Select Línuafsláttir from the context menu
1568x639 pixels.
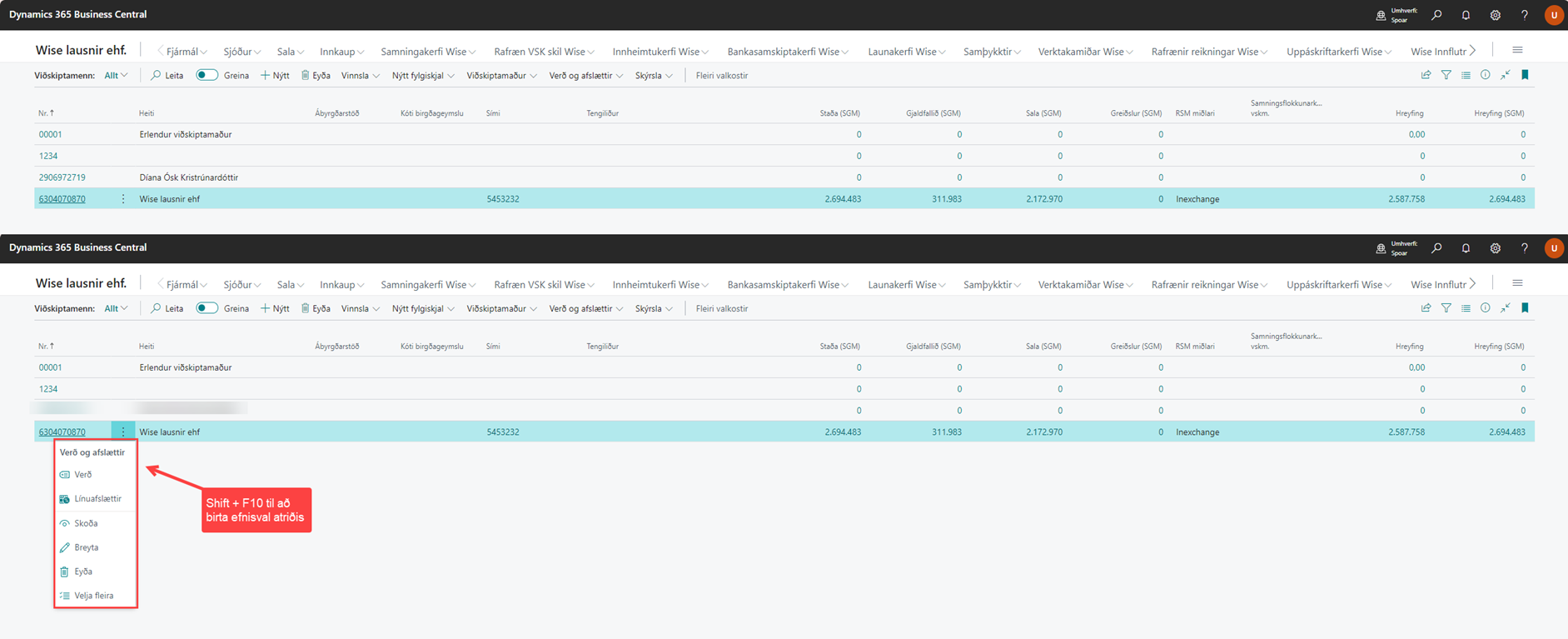point(97,499)
